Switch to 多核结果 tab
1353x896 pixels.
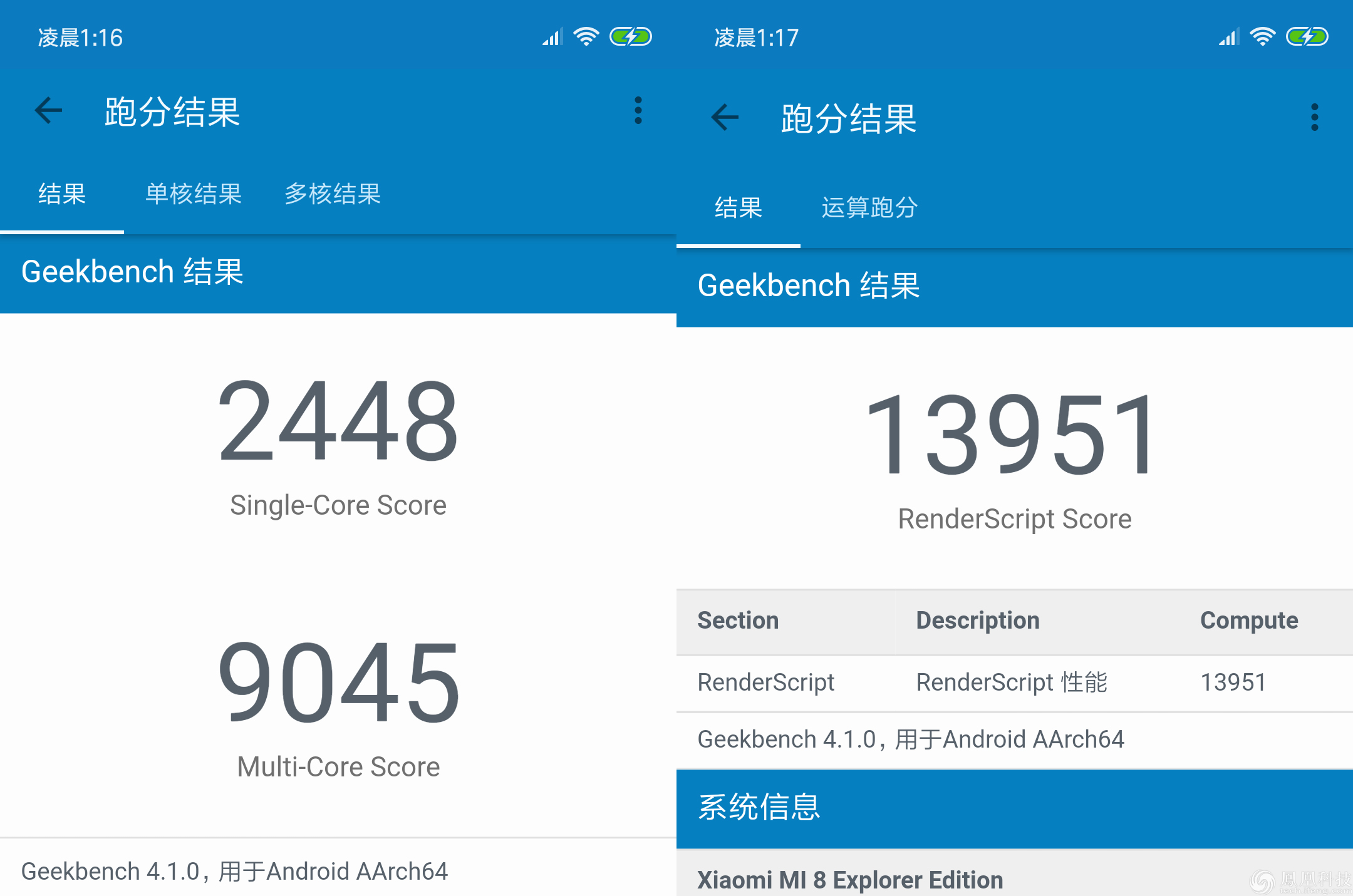(x=333, y=194)
